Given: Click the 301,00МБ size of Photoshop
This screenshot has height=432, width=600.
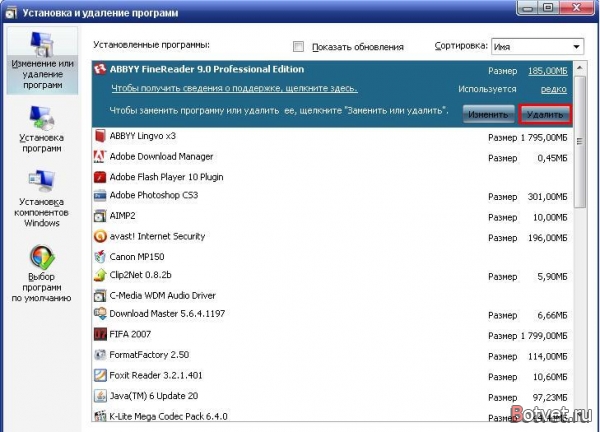Looking at the screenshot, I should click(x=548, y=197).
